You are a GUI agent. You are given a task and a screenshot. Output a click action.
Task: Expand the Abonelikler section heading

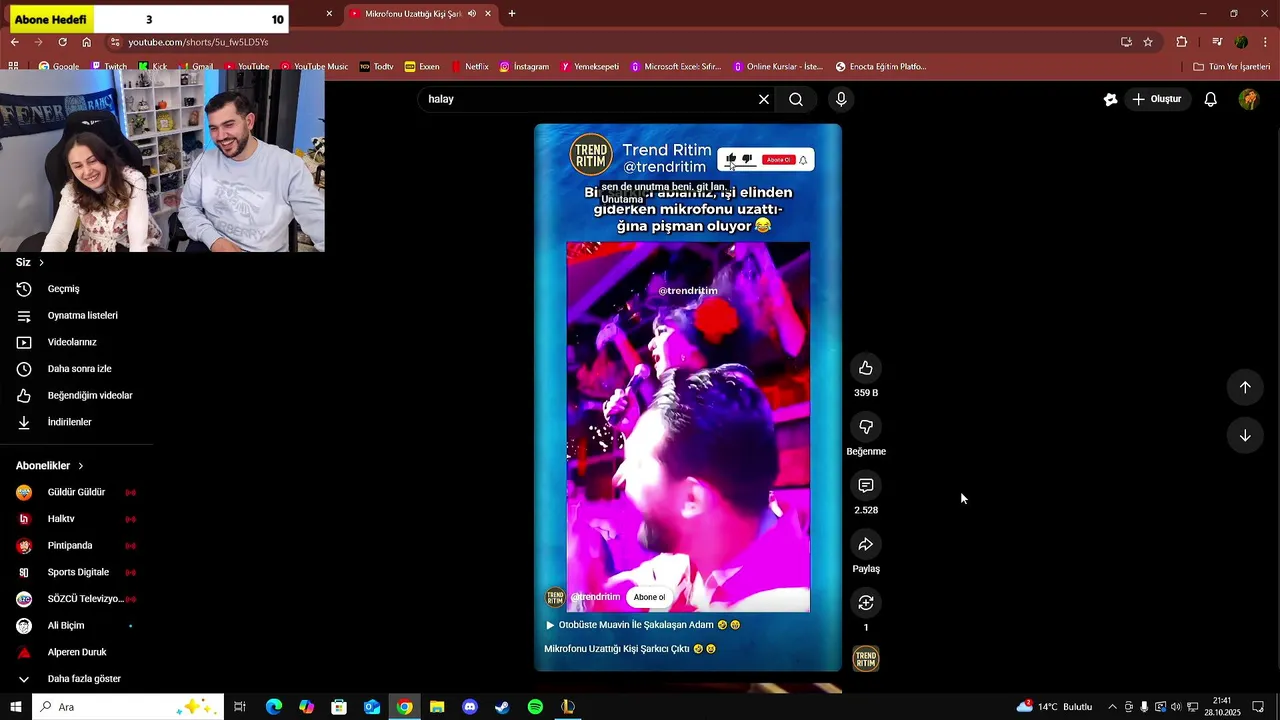tap(50, 466)
